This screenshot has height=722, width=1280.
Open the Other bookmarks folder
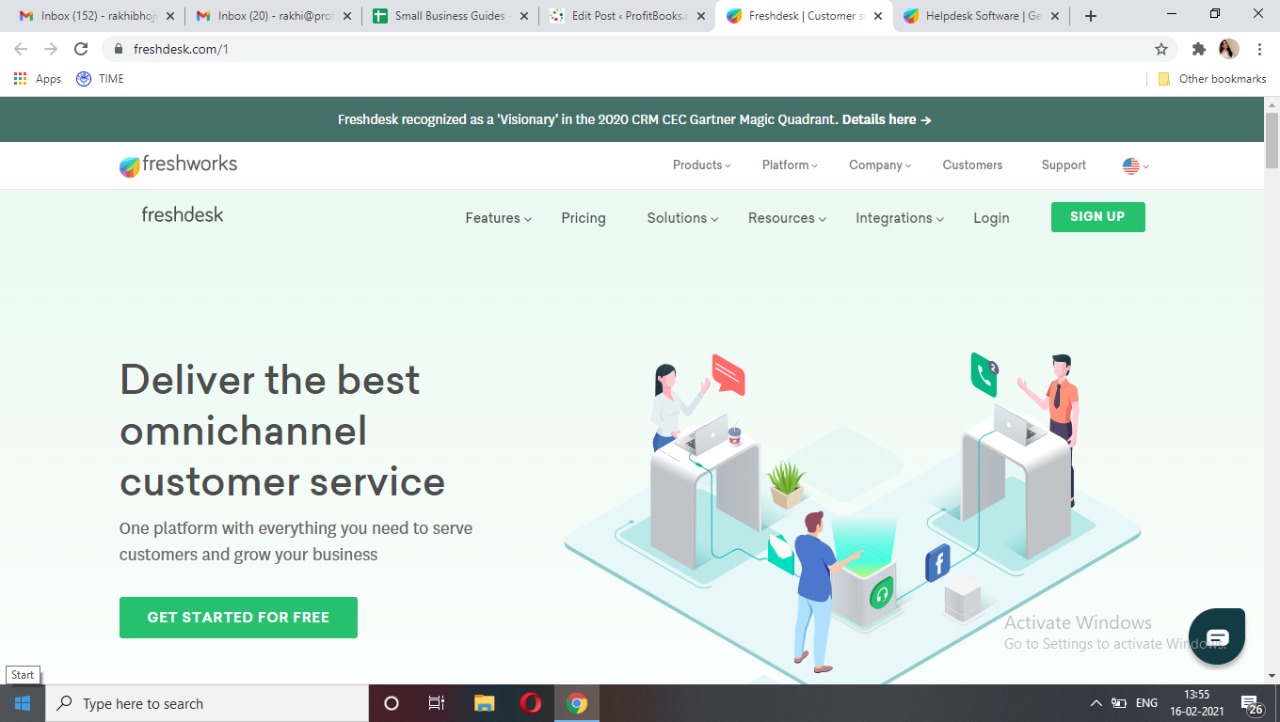tap(1211, 79)
